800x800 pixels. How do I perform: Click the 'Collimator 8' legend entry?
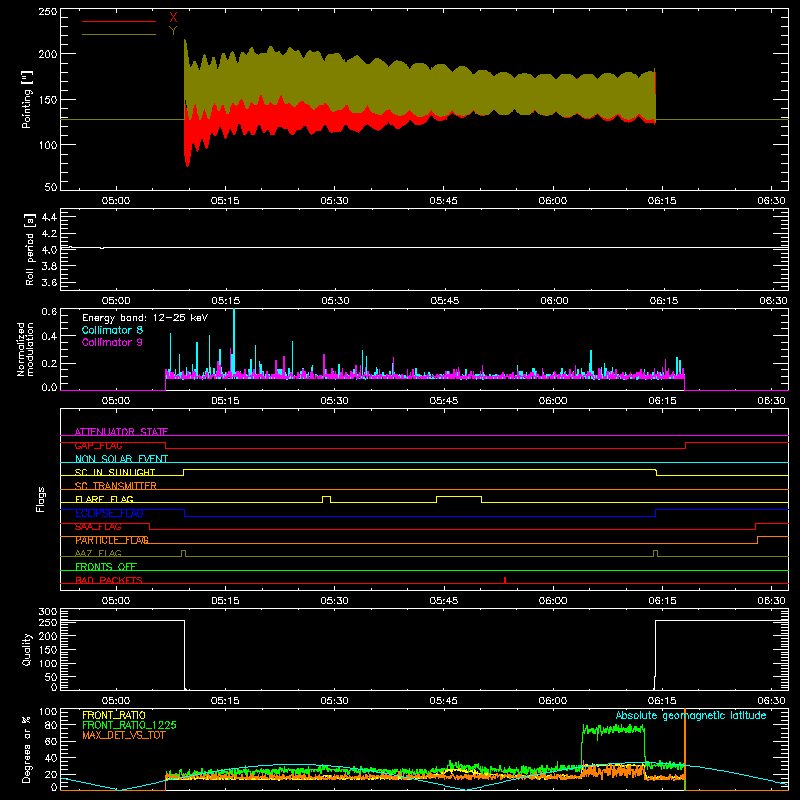pyautogui.click(x=112, y=330)
